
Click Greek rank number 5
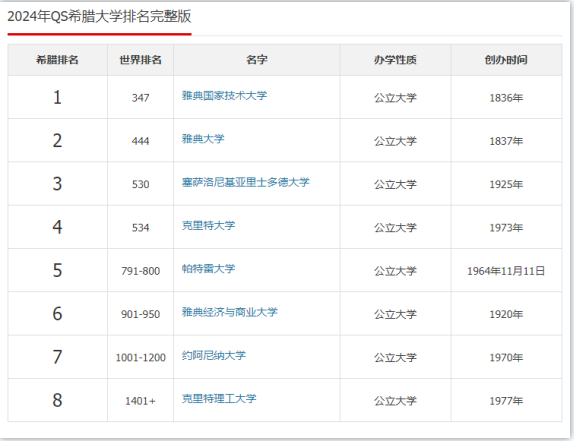coord(57,270)
